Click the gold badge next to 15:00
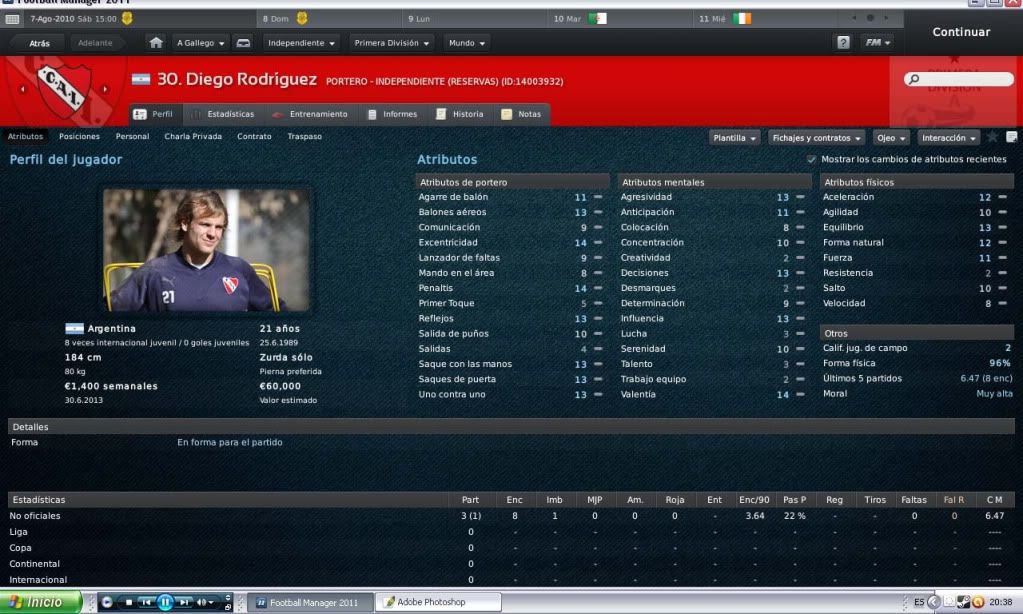This screenshot has height=614, width=1023. click(x=127, y=18)
